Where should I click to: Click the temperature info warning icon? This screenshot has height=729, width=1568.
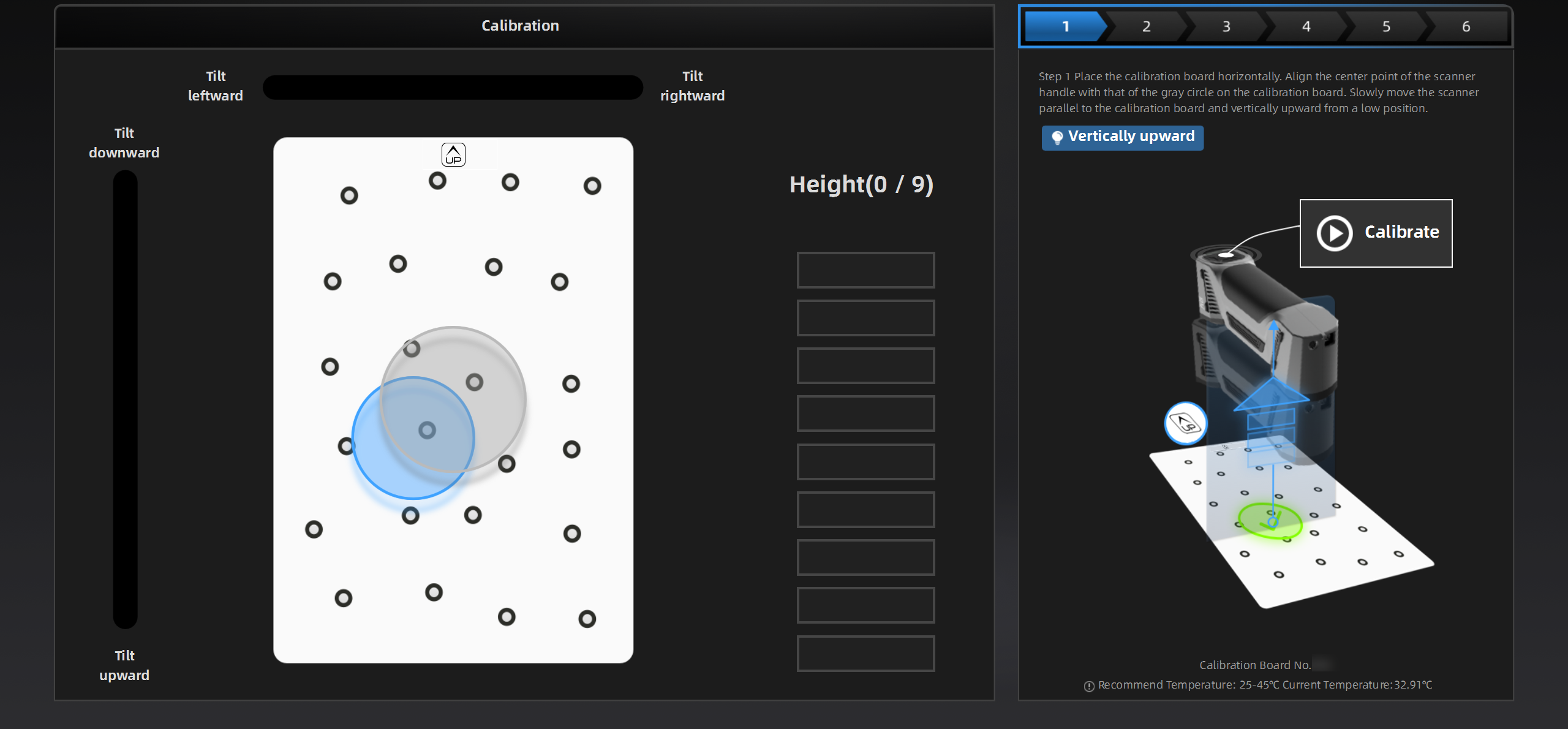[x=1089, y=686]
